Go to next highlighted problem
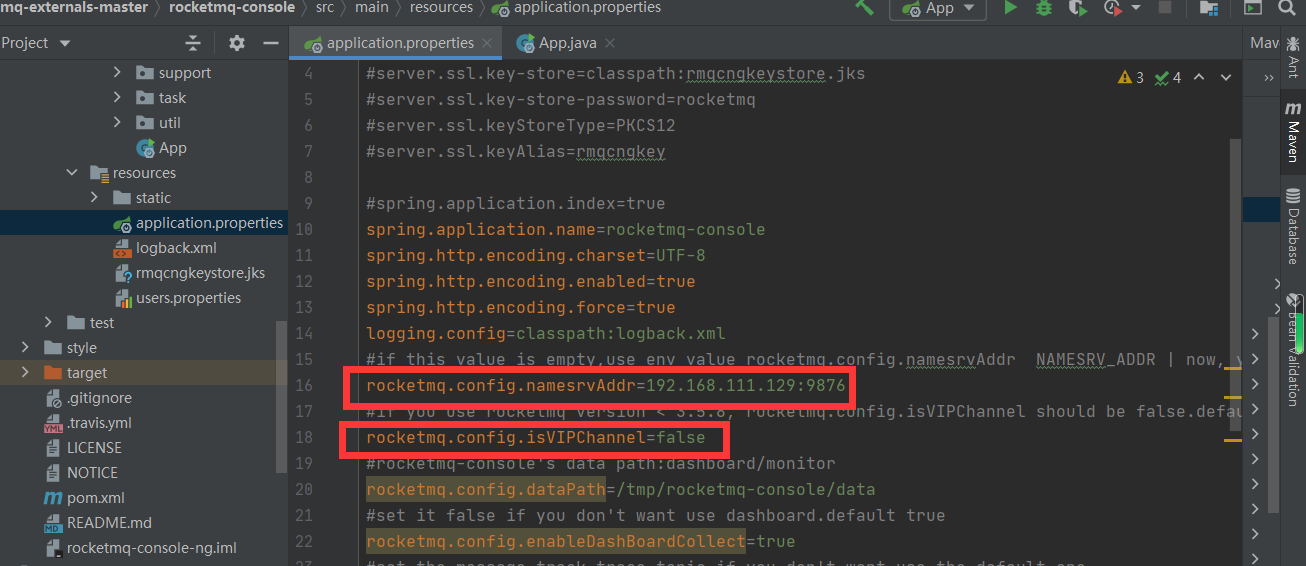The image size is (1306, 566). 1225,78
